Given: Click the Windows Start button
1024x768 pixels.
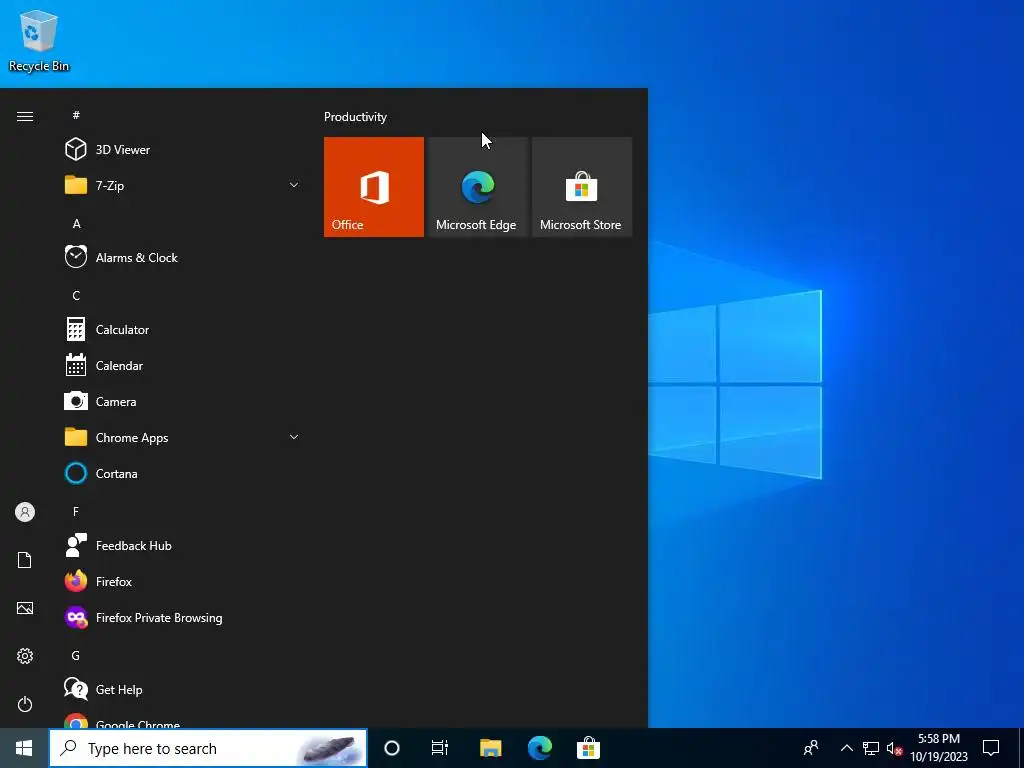Looking at the screenshot, I should (24, 748).
